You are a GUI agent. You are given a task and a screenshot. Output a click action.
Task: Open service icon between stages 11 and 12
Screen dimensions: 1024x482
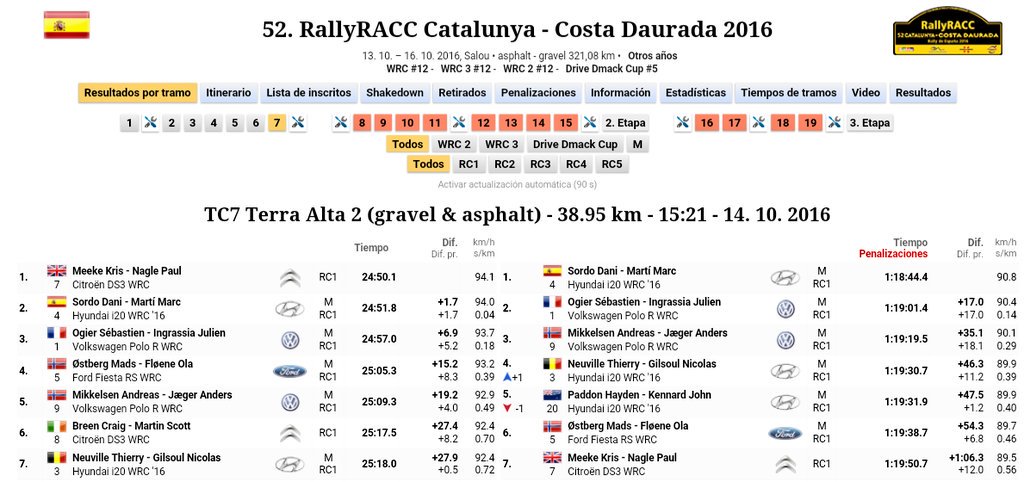(x=459, y=123)
